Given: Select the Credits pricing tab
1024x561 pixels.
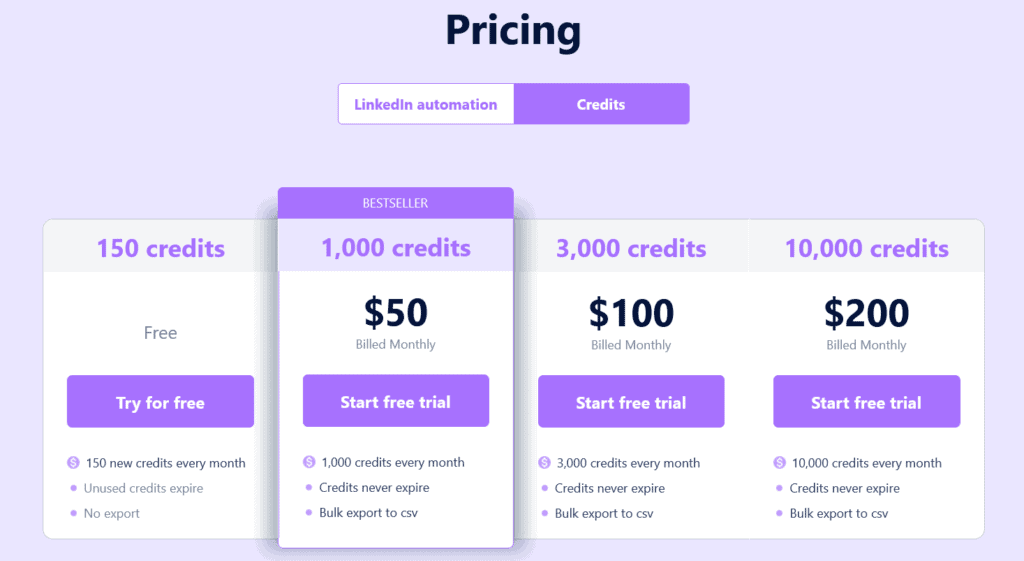Looking at the screenshot, I should [601, 104].
